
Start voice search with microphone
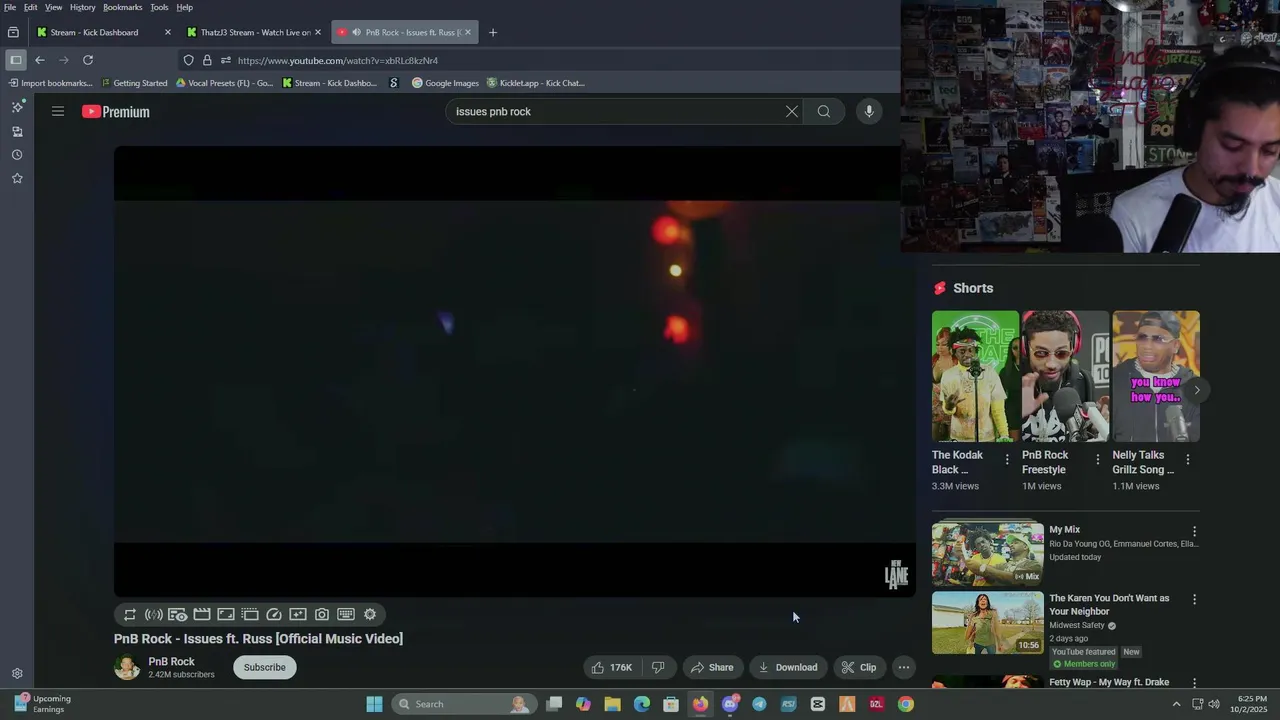869,112
